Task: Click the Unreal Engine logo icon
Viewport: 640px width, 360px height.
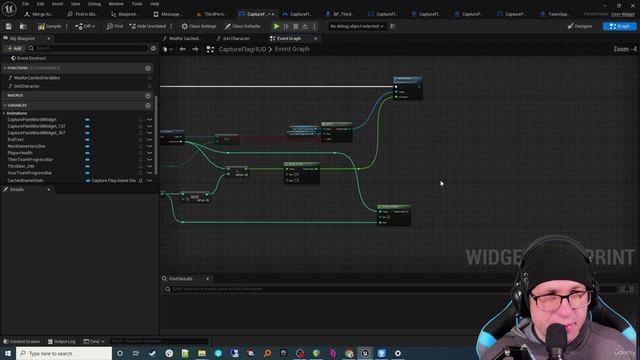Action: 9,9
